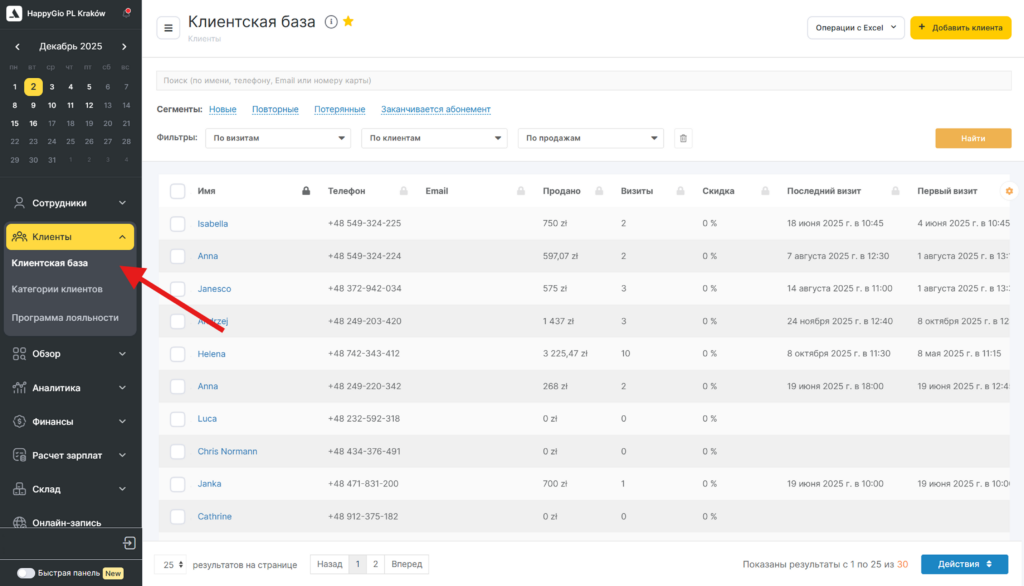Image resolution: width=1024 pixels, height=586 pixels.
Task: Open the По визитам filter dropdown
Action: [277, 138]
